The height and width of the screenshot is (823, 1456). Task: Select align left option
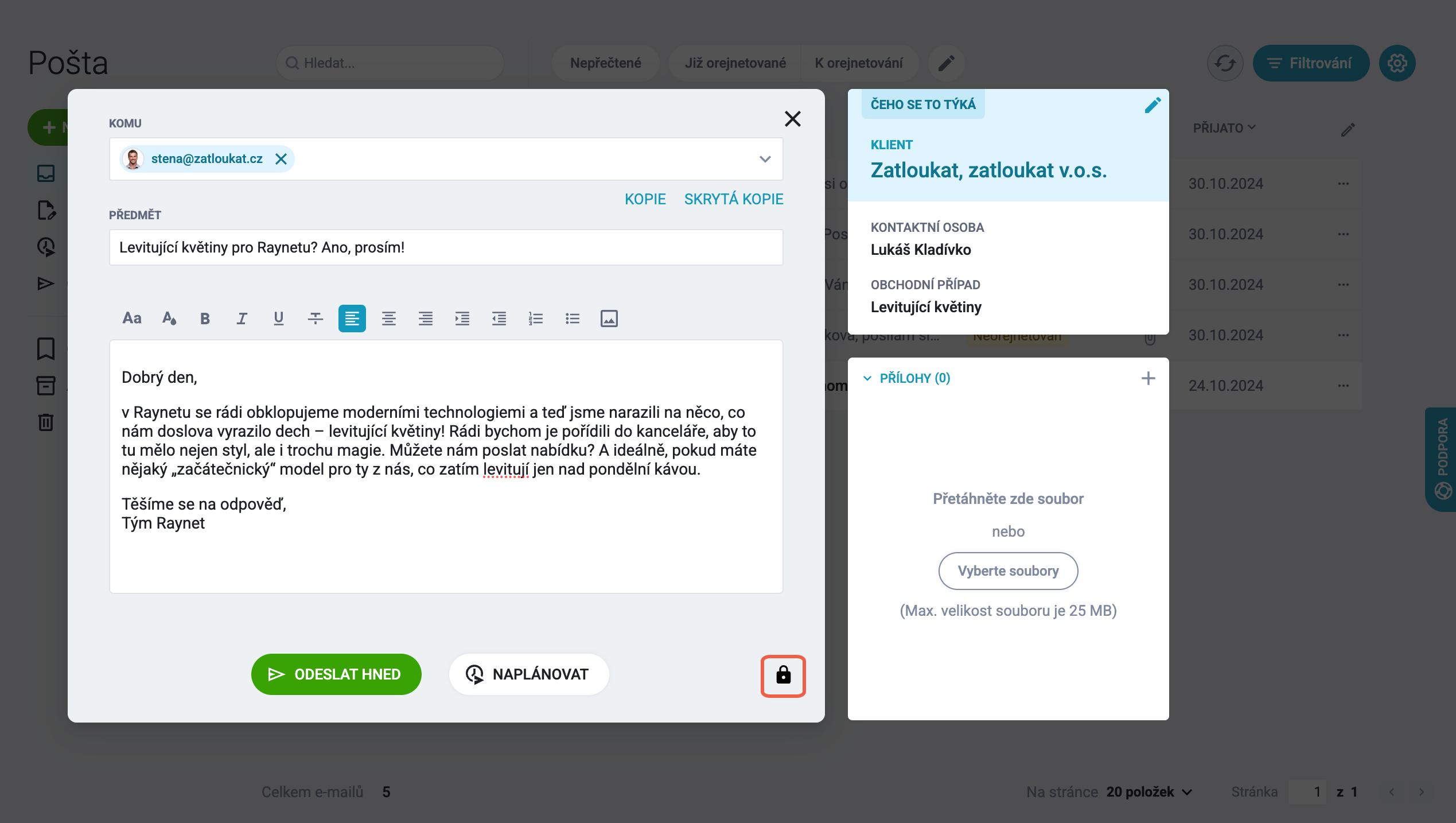pyautogui.click(x=352, y=318)
